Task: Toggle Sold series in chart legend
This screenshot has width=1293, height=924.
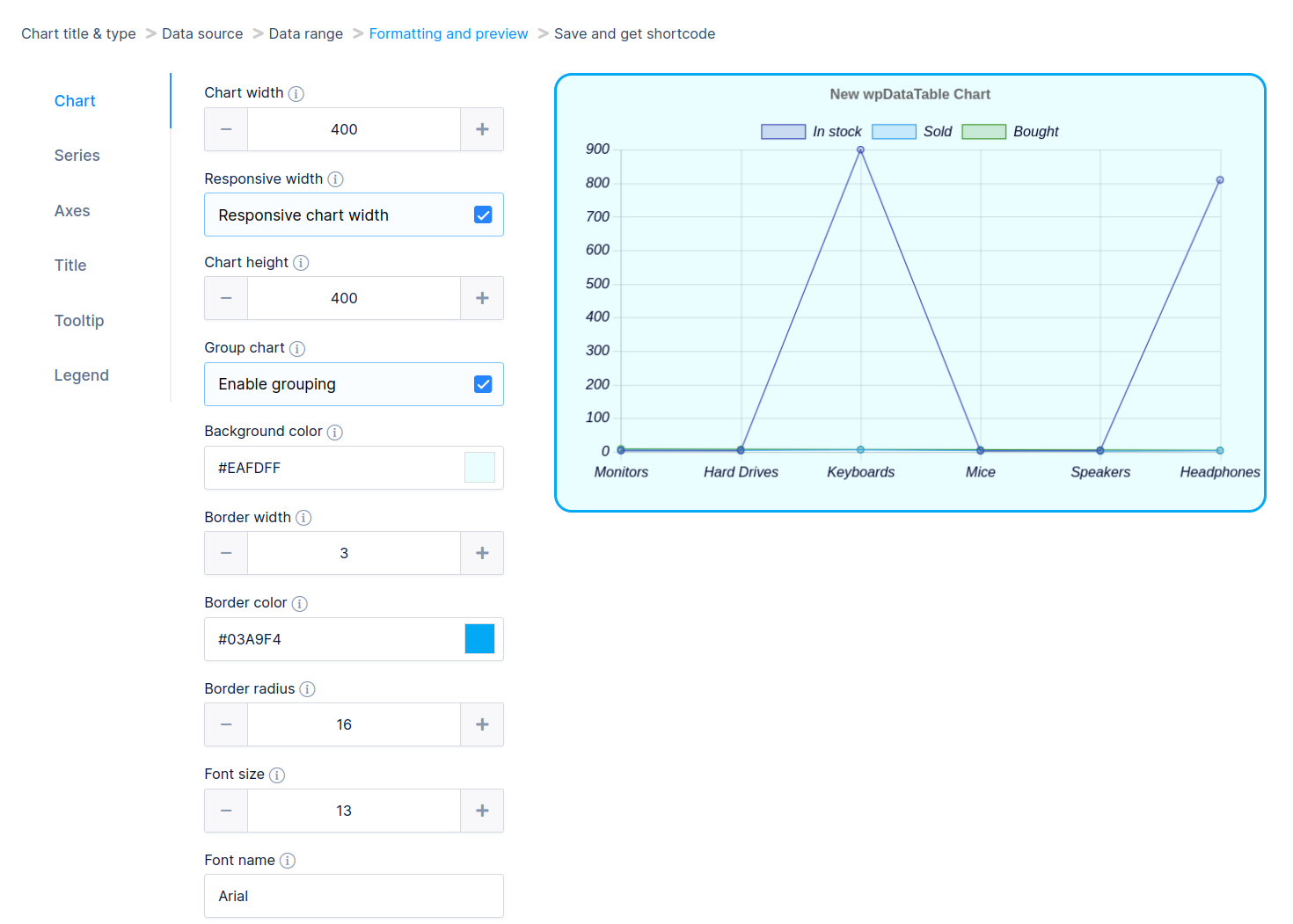Action: (912, 132)
